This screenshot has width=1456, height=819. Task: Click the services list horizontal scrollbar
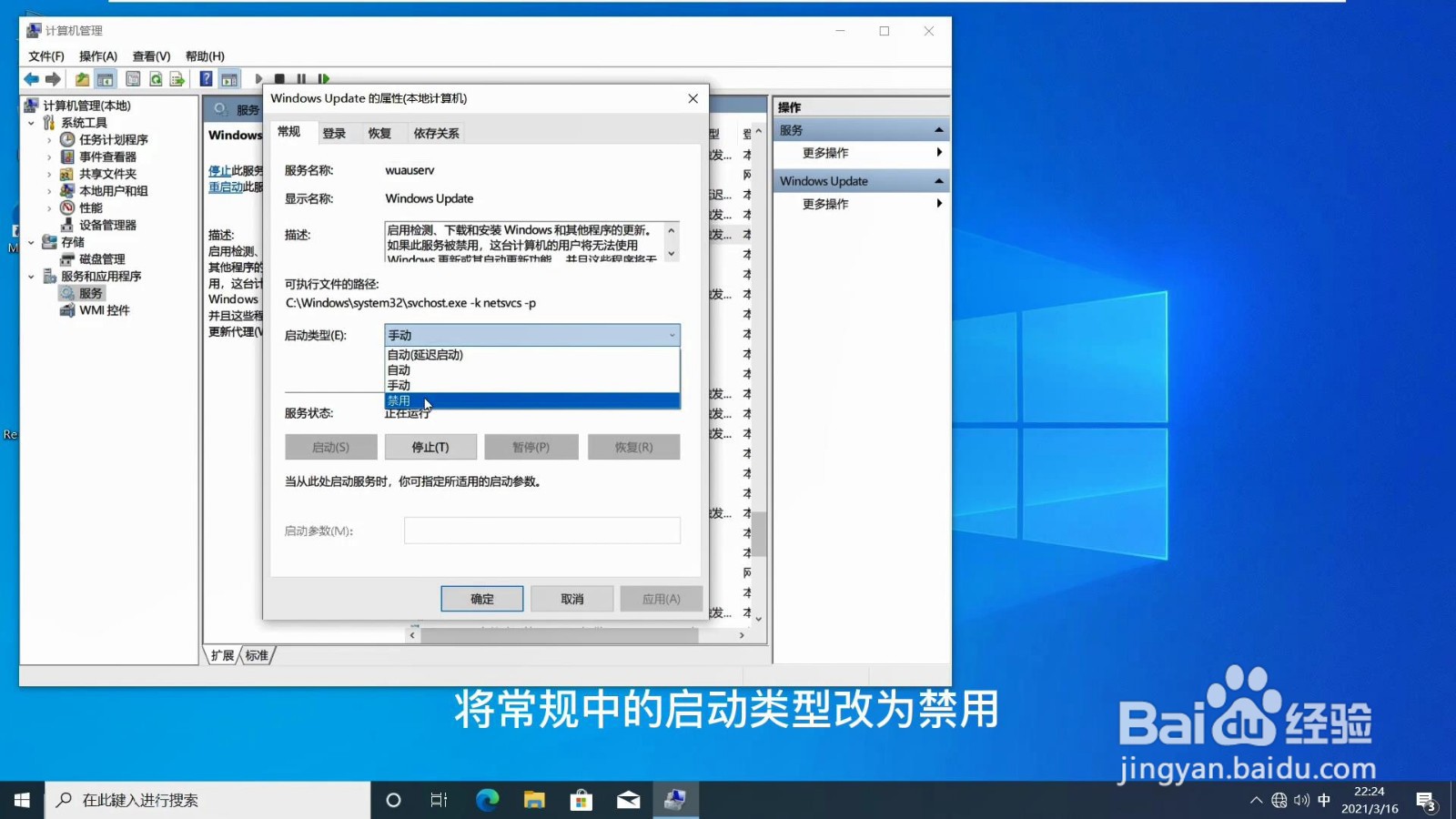tap(560, 635)
